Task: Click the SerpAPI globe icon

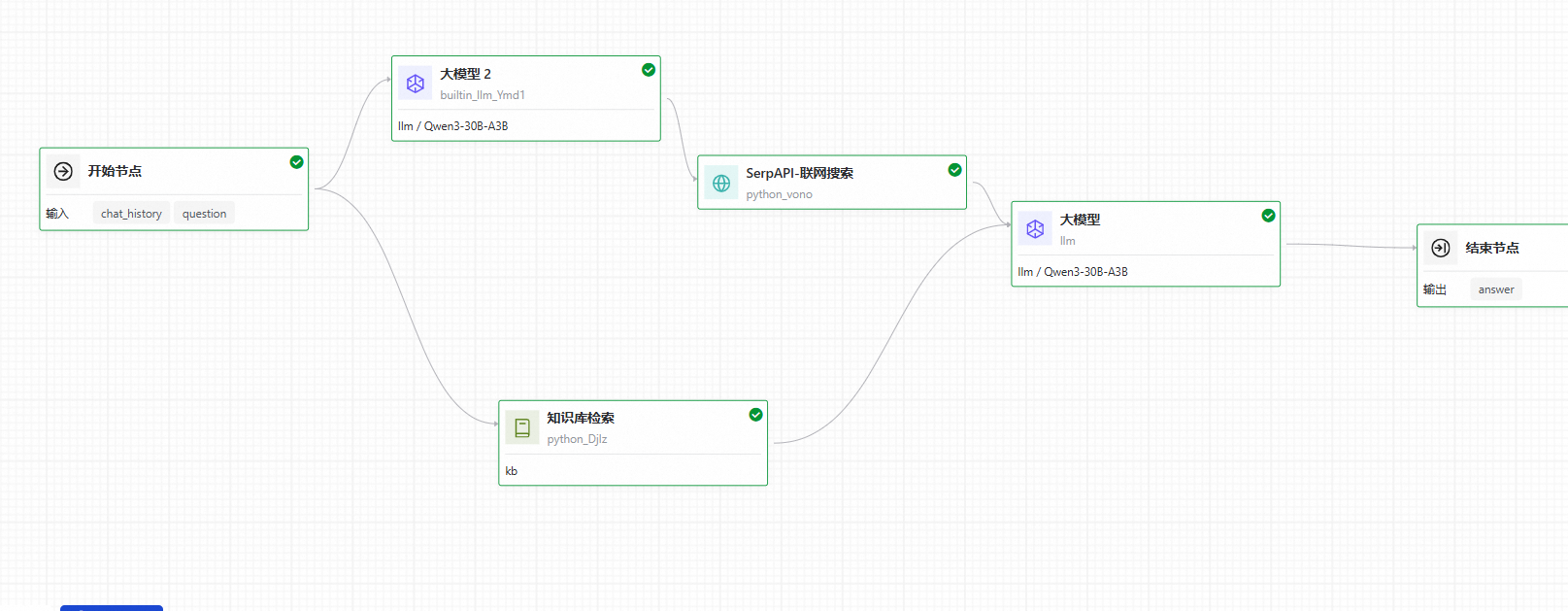Action: (x=721, y=183)
